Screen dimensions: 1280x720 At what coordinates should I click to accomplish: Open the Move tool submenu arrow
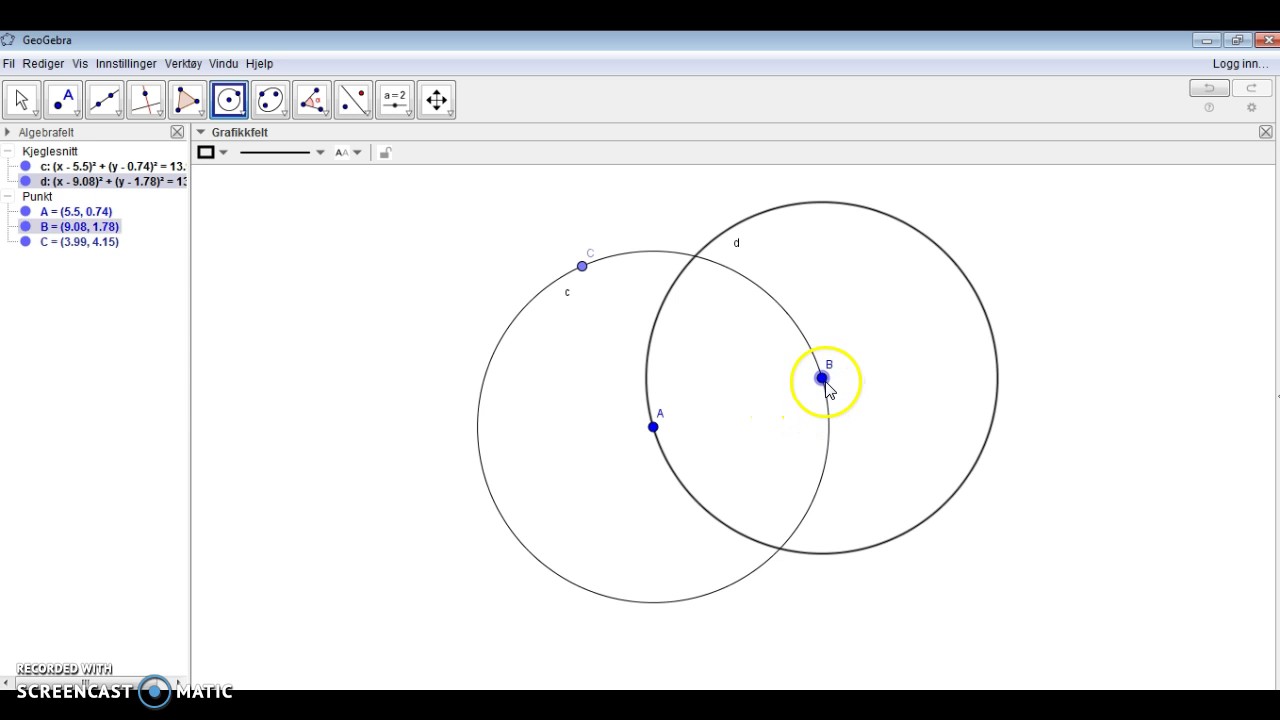(35, 114)
